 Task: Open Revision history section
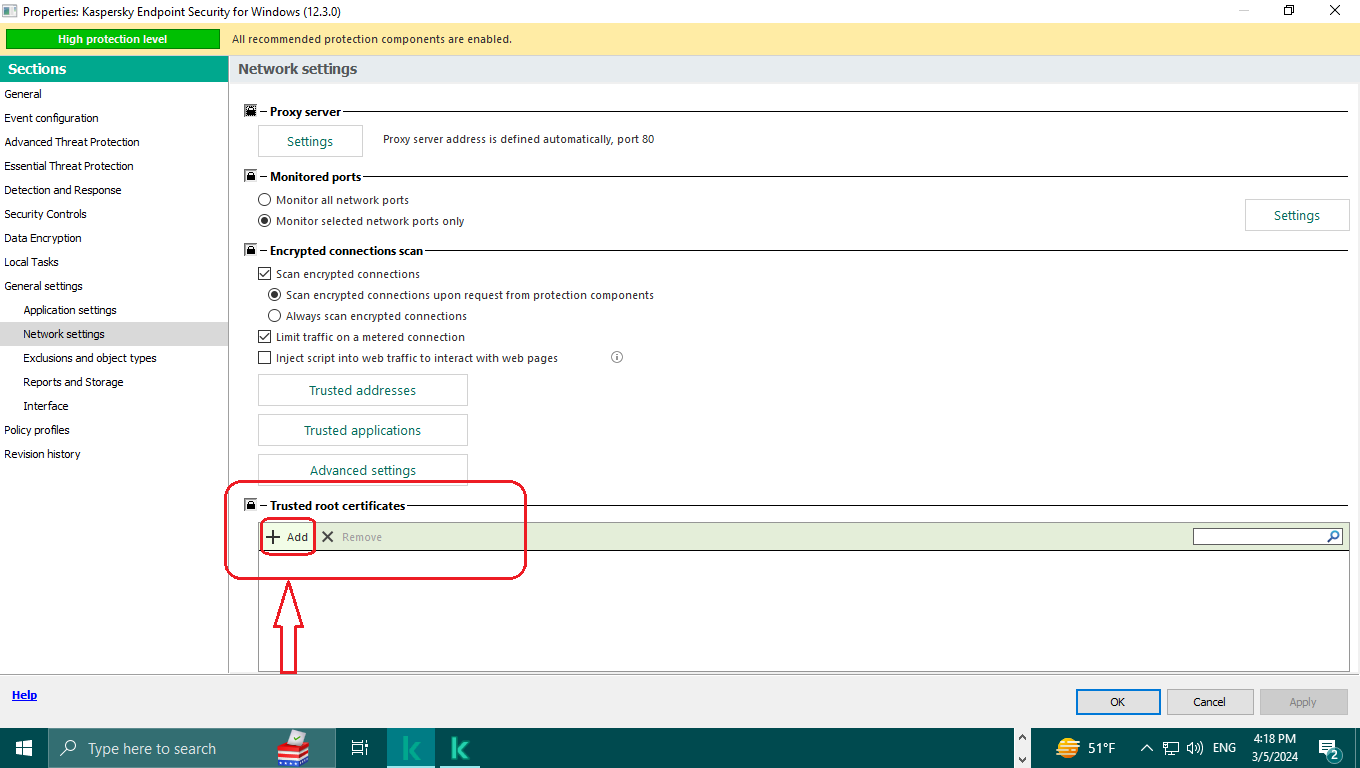coord(114,454)
